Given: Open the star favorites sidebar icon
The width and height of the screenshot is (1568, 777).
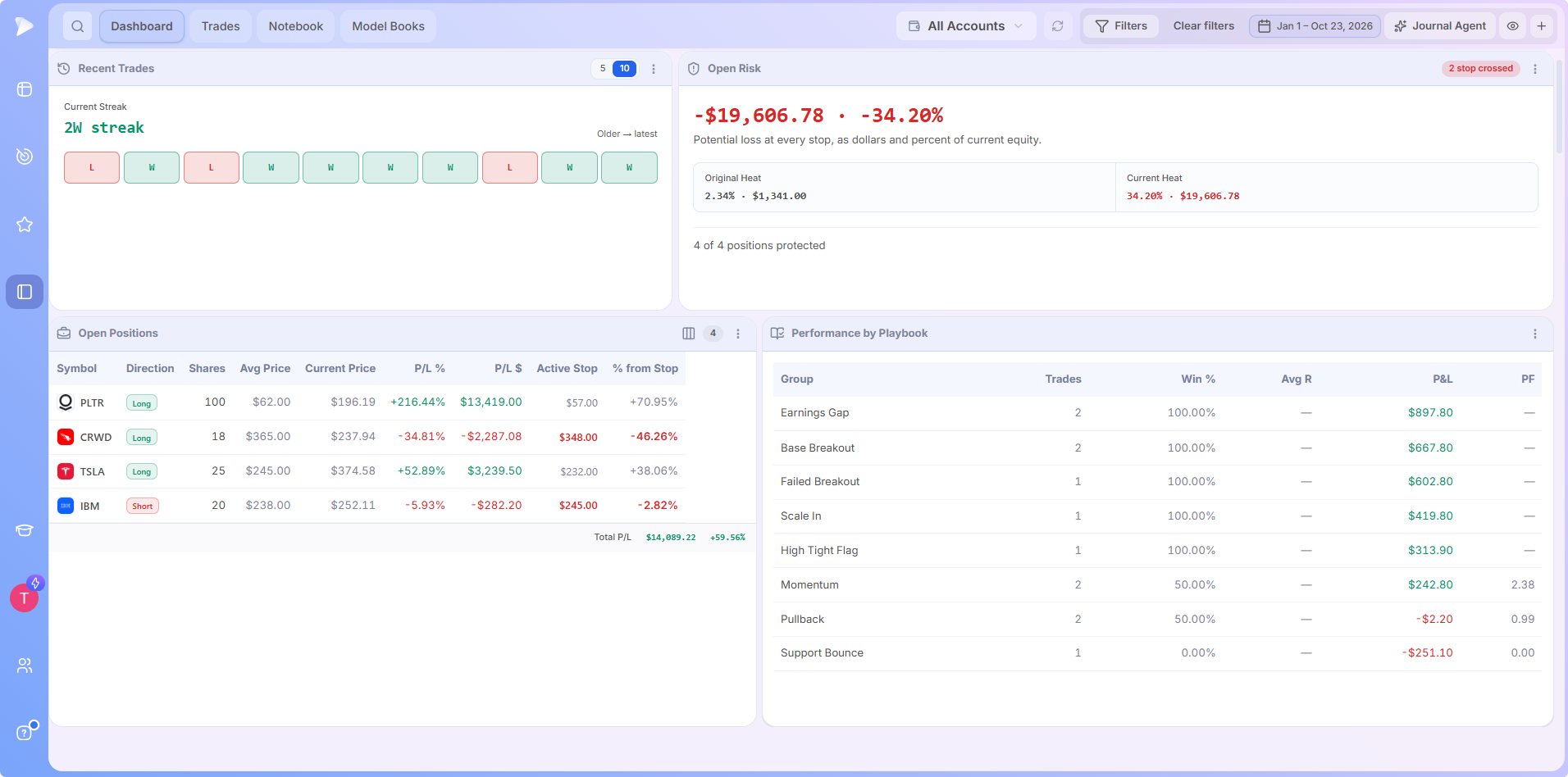Looking at the screenshot, I should (25, 225).
